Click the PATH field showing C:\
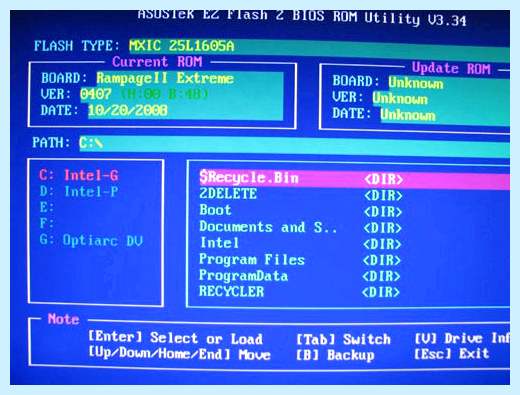This screenshot has width=520, height=395. (294, 144)
